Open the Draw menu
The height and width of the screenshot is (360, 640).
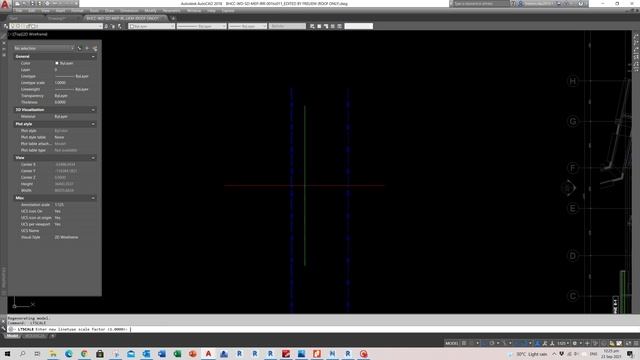pos(110,11)
